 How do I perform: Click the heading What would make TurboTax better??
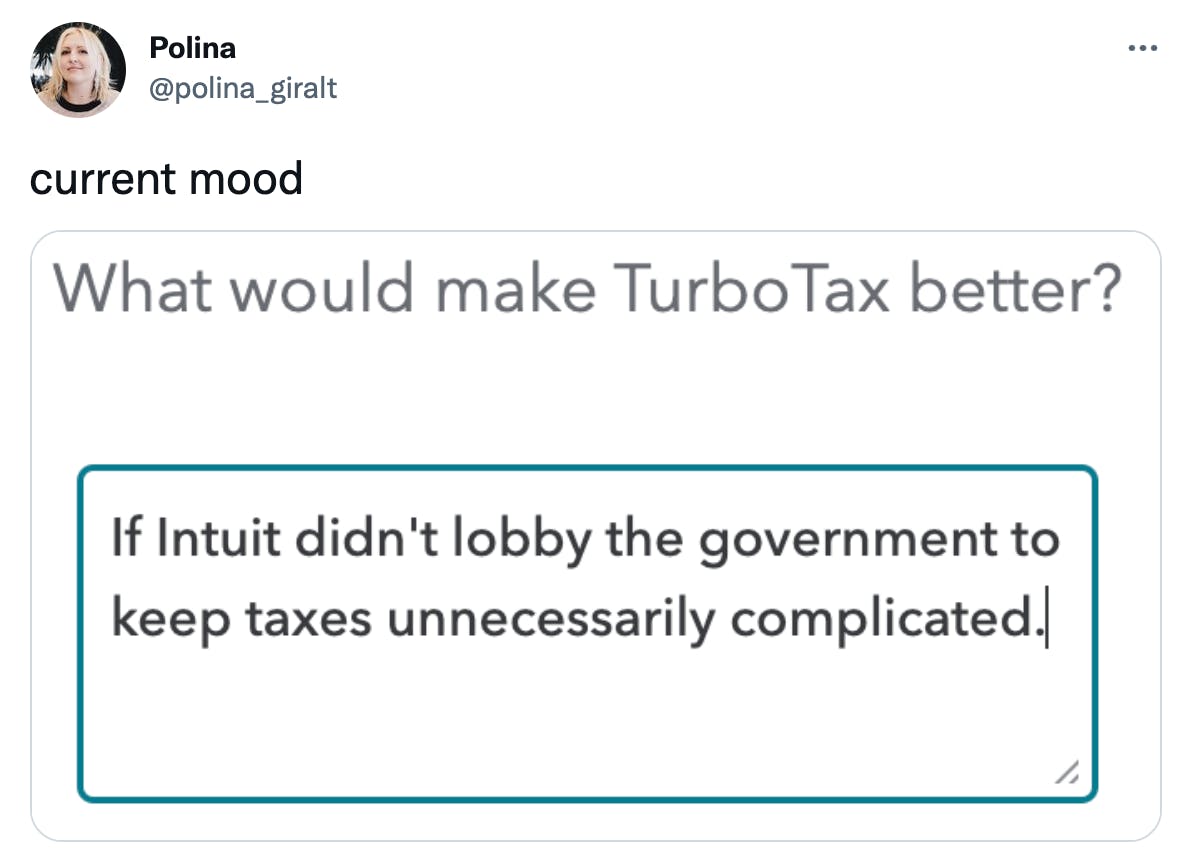click(x=587, y=288)
